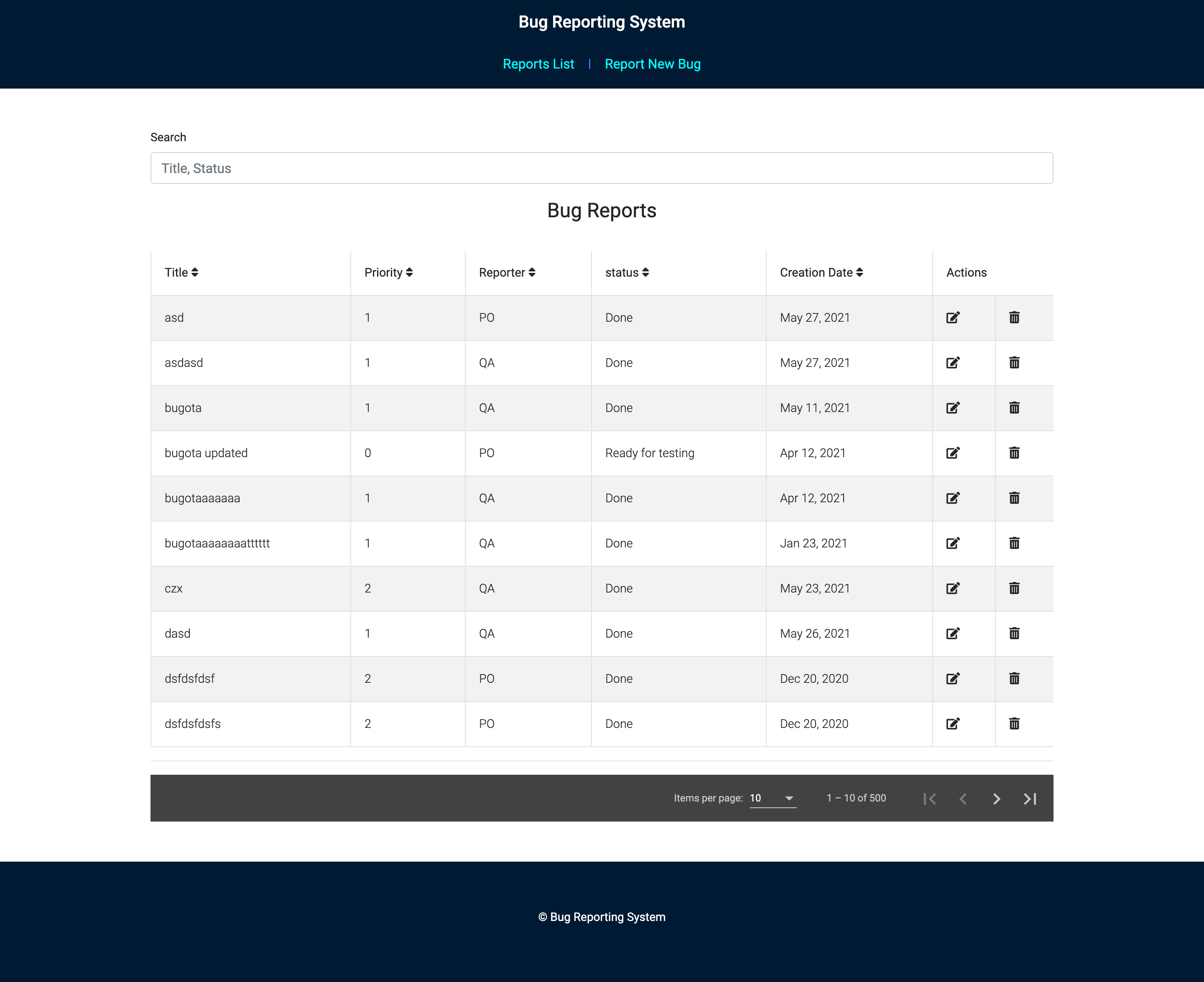The width and height of the screenshot is (1204, 982).
Task: Click the Title, Status search field
Action: pos(601,168)
